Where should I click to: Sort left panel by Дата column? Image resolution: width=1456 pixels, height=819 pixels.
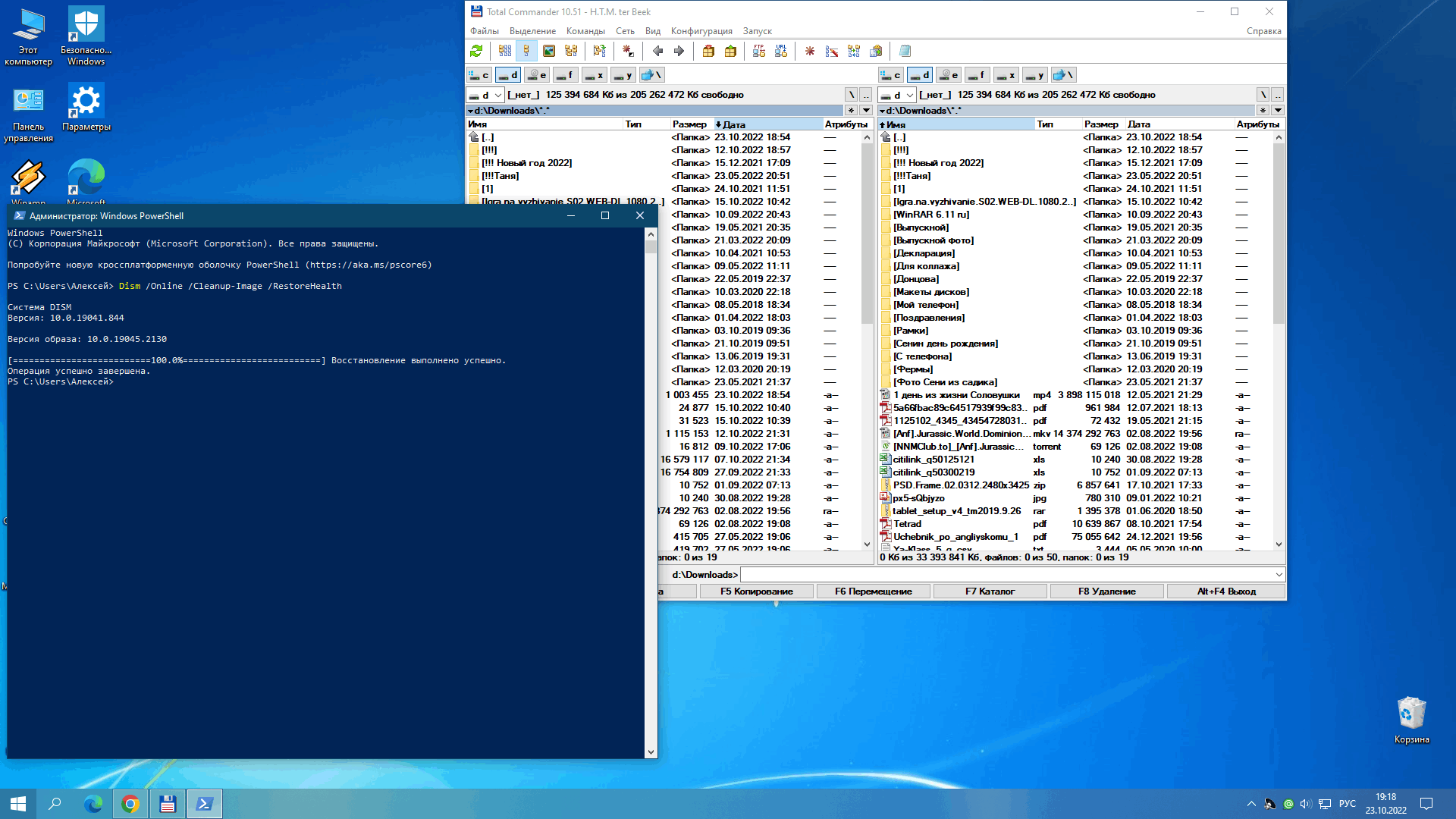(767, 124)
